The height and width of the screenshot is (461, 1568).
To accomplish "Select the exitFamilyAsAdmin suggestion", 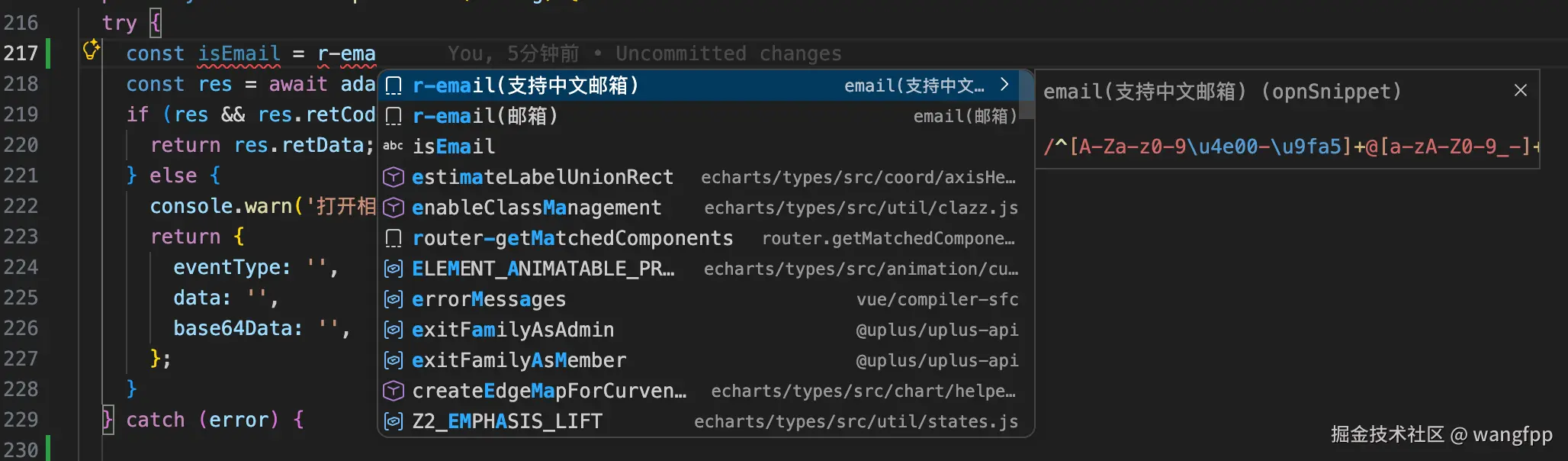I will point(512,330).
